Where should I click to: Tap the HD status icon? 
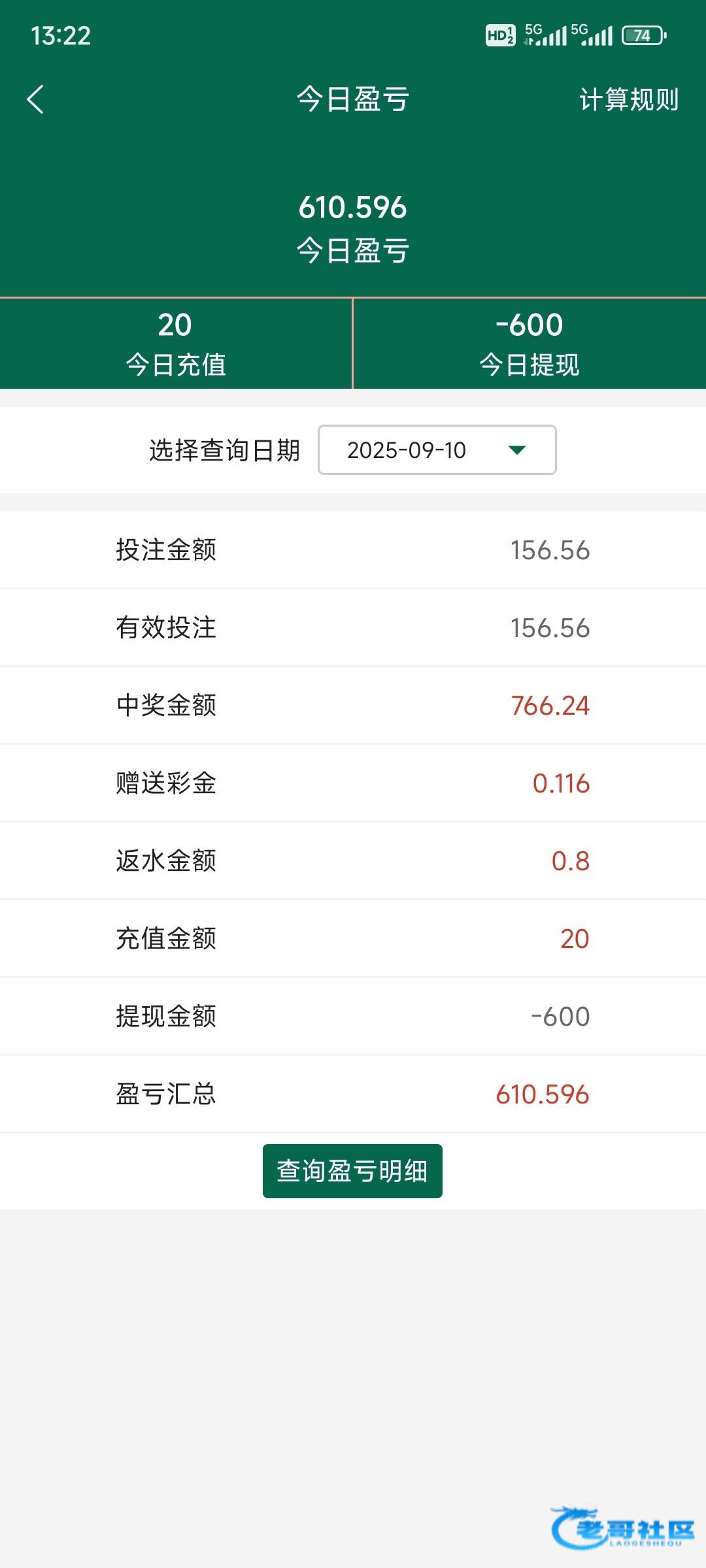[500, 35]
